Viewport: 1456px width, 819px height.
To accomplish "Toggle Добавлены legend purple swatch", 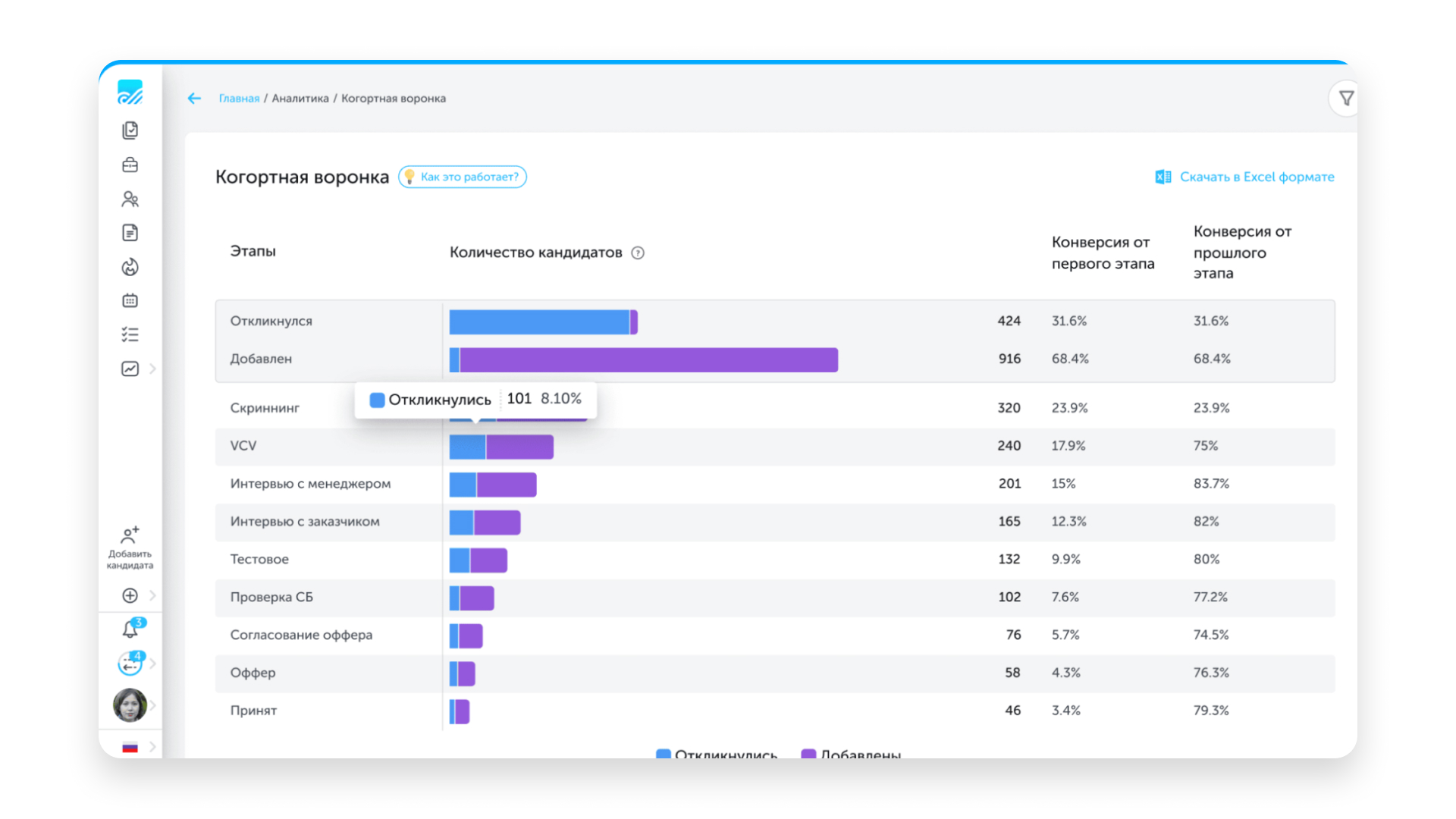I will click(x=809, y=754).
